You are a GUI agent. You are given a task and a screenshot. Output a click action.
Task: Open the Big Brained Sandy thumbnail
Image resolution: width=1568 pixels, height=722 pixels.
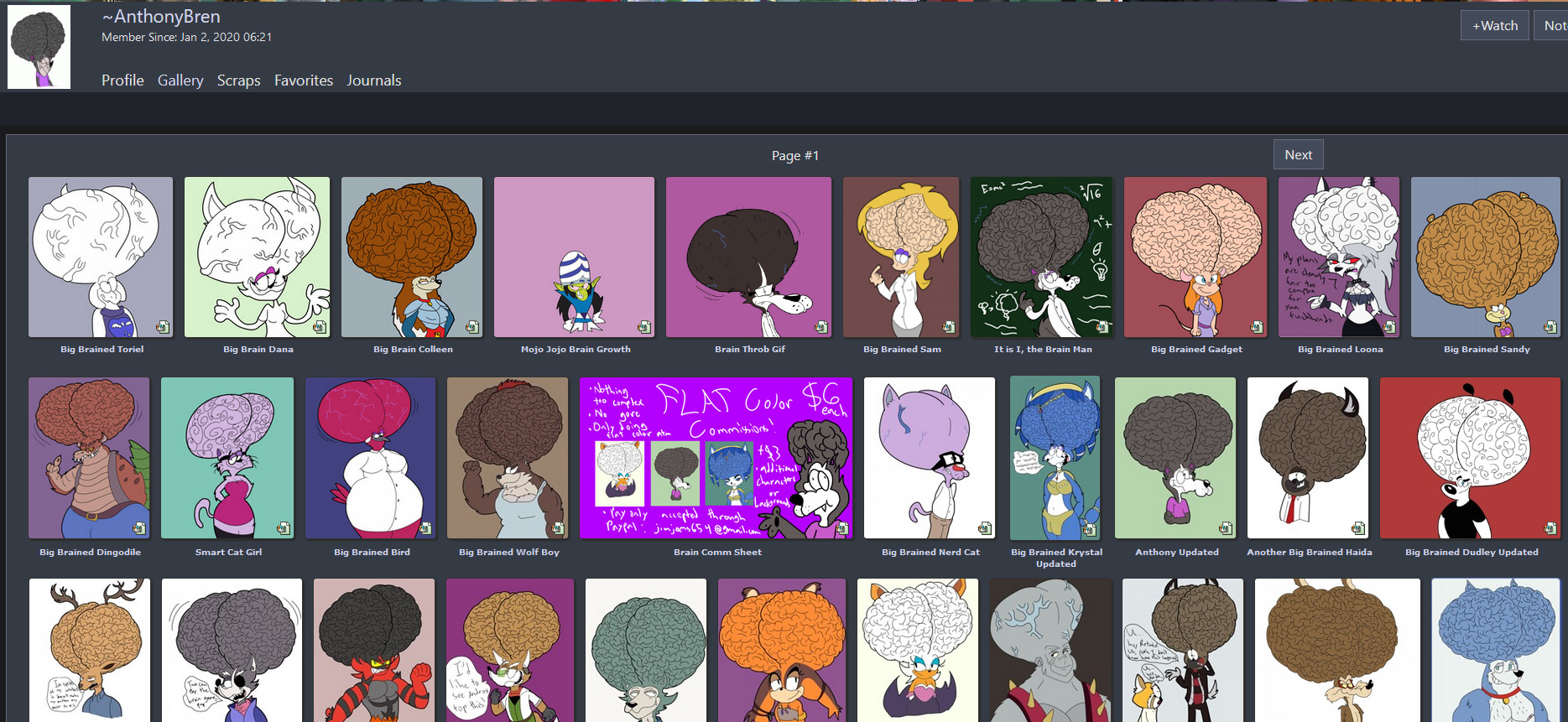click(x=1486, y=257)
